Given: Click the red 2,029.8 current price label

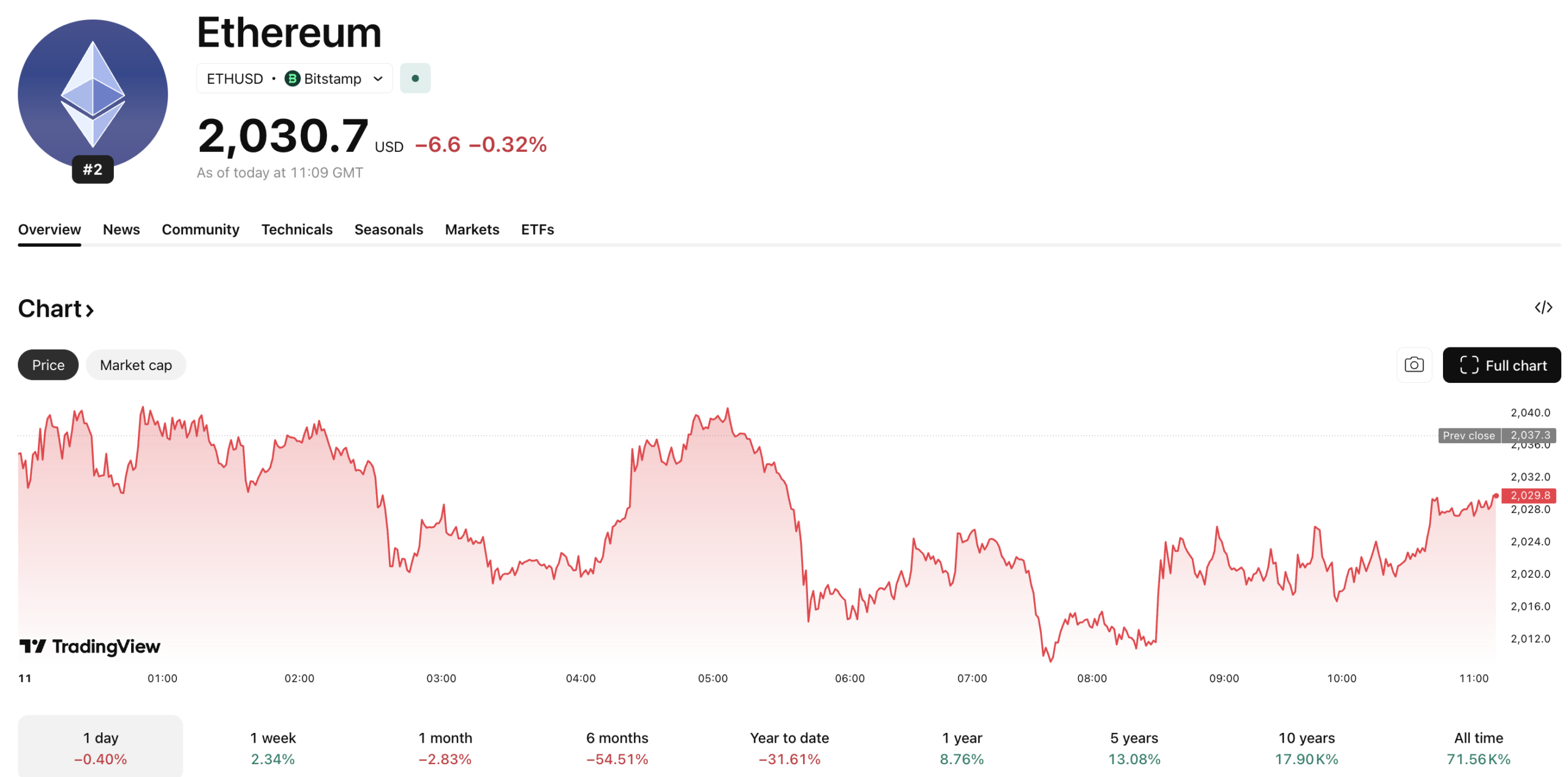Looking at the screenshot, I should (x=1529, y=496).
